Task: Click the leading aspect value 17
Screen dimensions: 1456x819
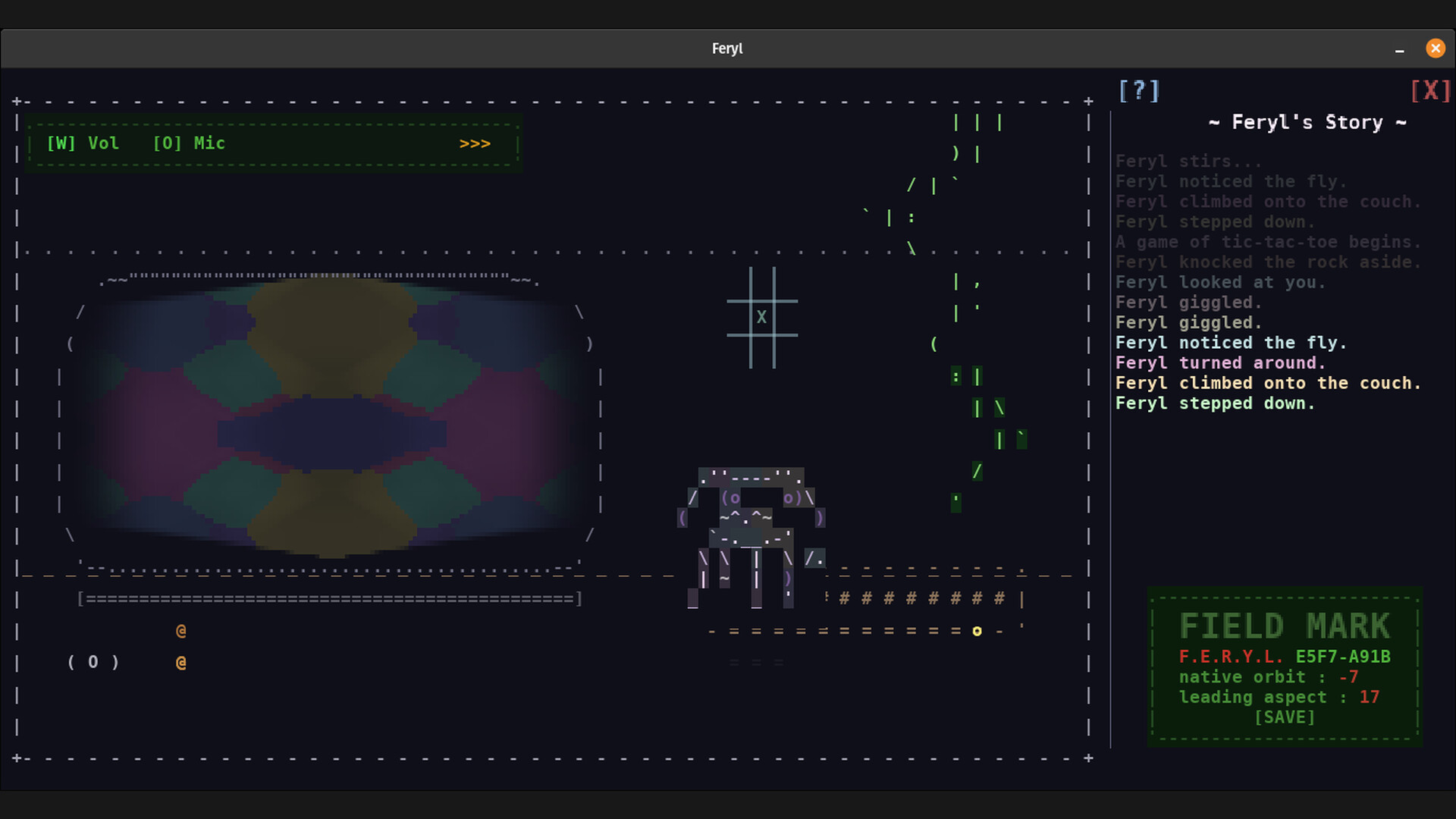Action: (x=1370, y=697)
